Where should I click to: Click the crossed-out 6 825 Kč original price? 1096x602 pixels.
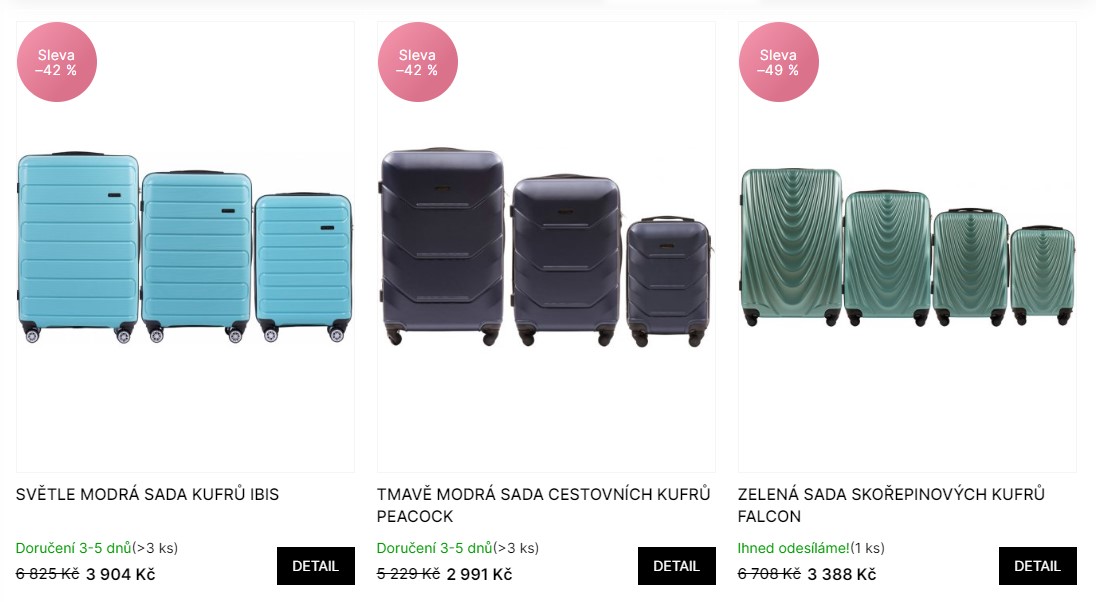click(x=47, y=574)
